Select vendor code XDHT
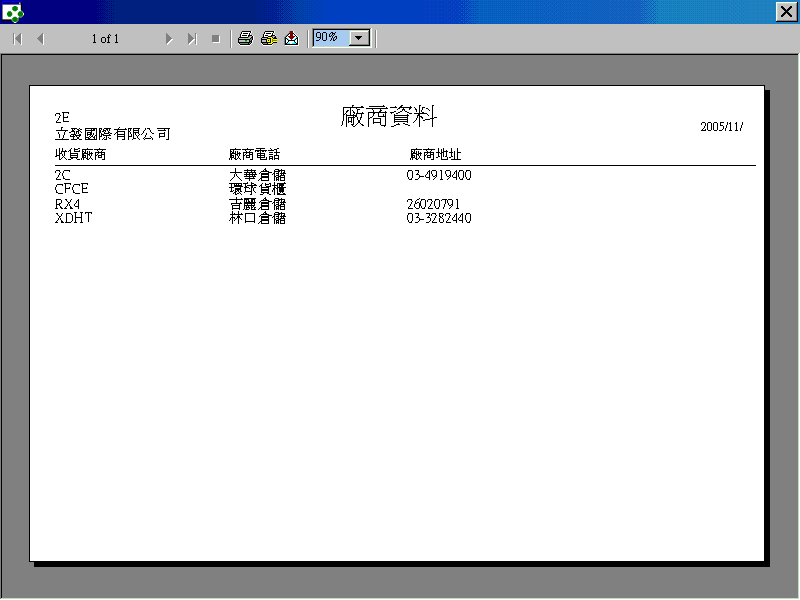800x600 pixels. (73, 218)
